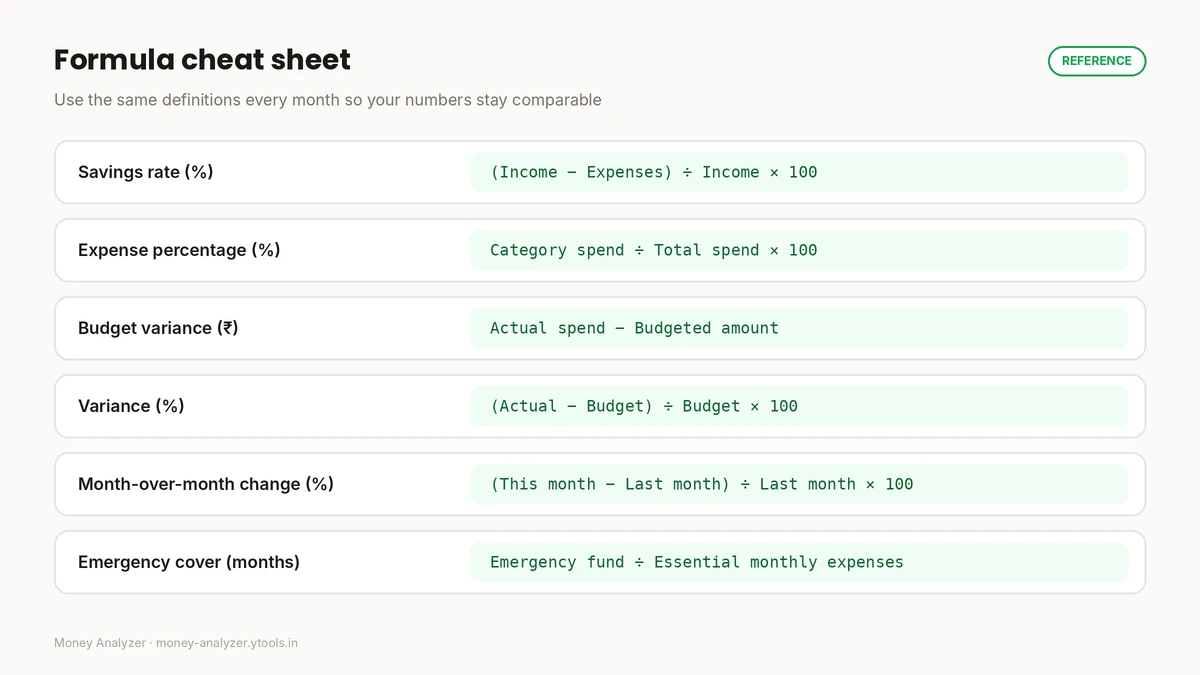Viewport: 1200px width, 675px height.
Task: Select the 'Budget variance (₹)' label
Action: pos(158,328)
